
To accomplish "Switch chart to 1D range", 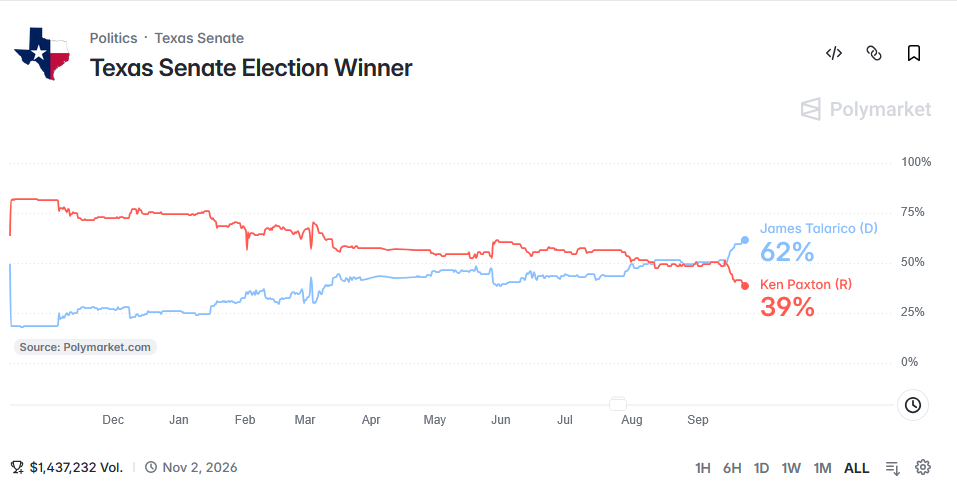I will [761, 468].
